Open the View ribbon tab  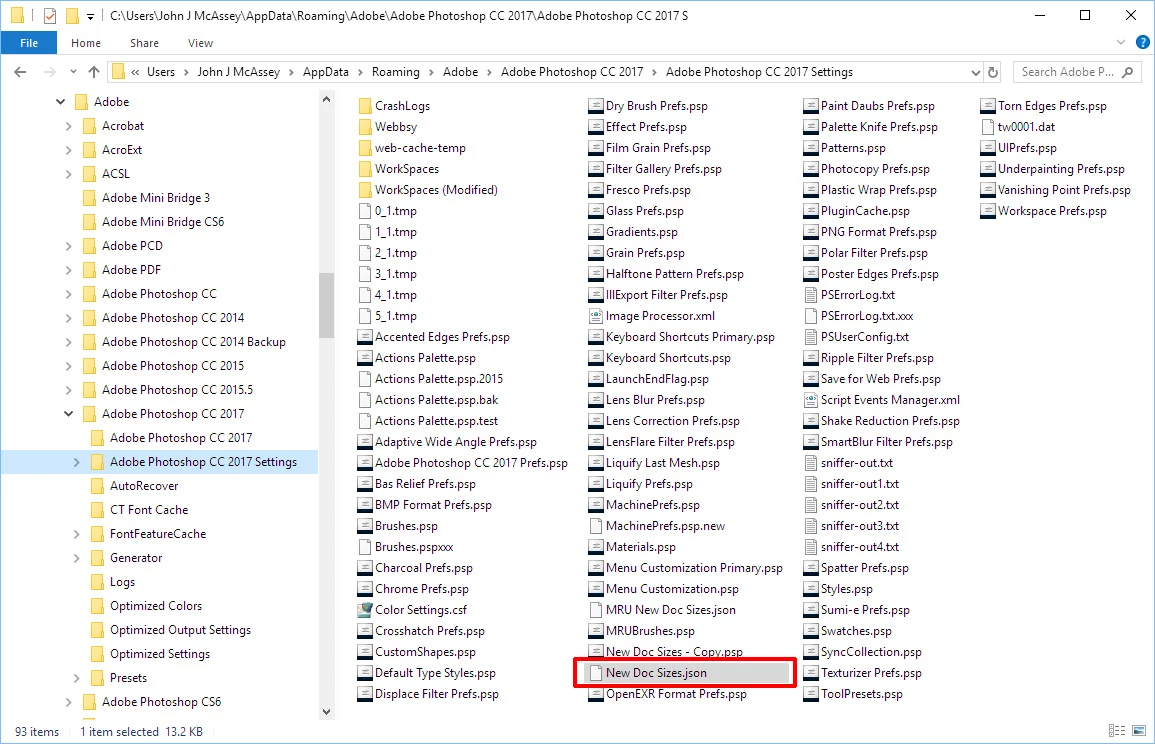(200, 43)
